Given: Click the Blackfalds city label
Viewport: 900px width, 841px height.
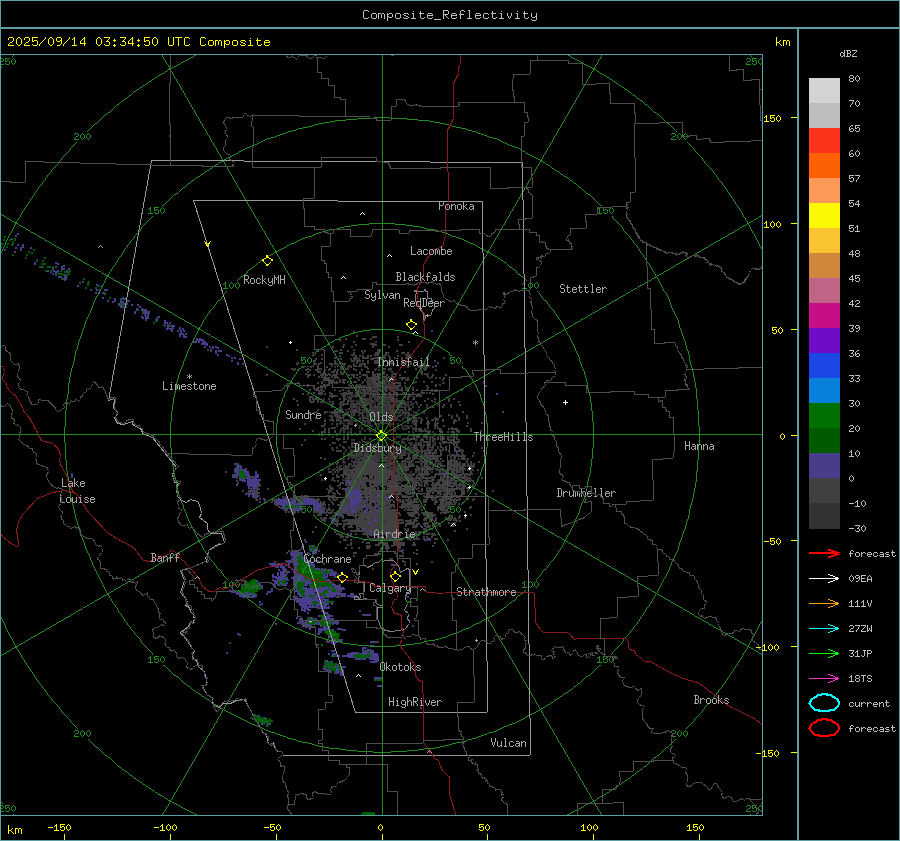Looking at the screenshot, I should (425, 277).
